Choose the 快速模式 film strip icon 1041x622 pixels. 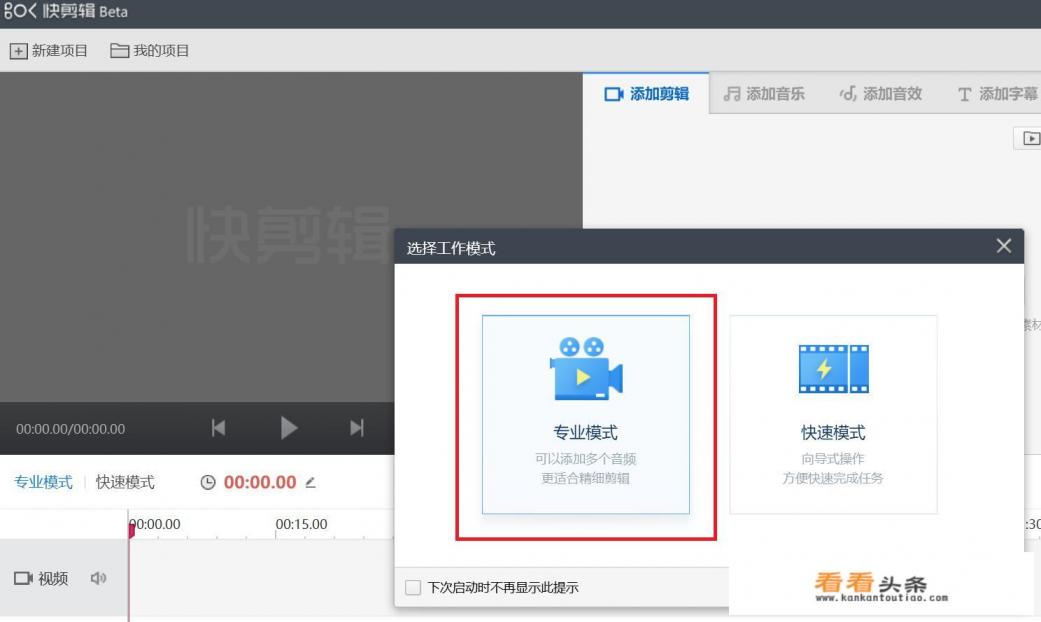tap(833, 369)
